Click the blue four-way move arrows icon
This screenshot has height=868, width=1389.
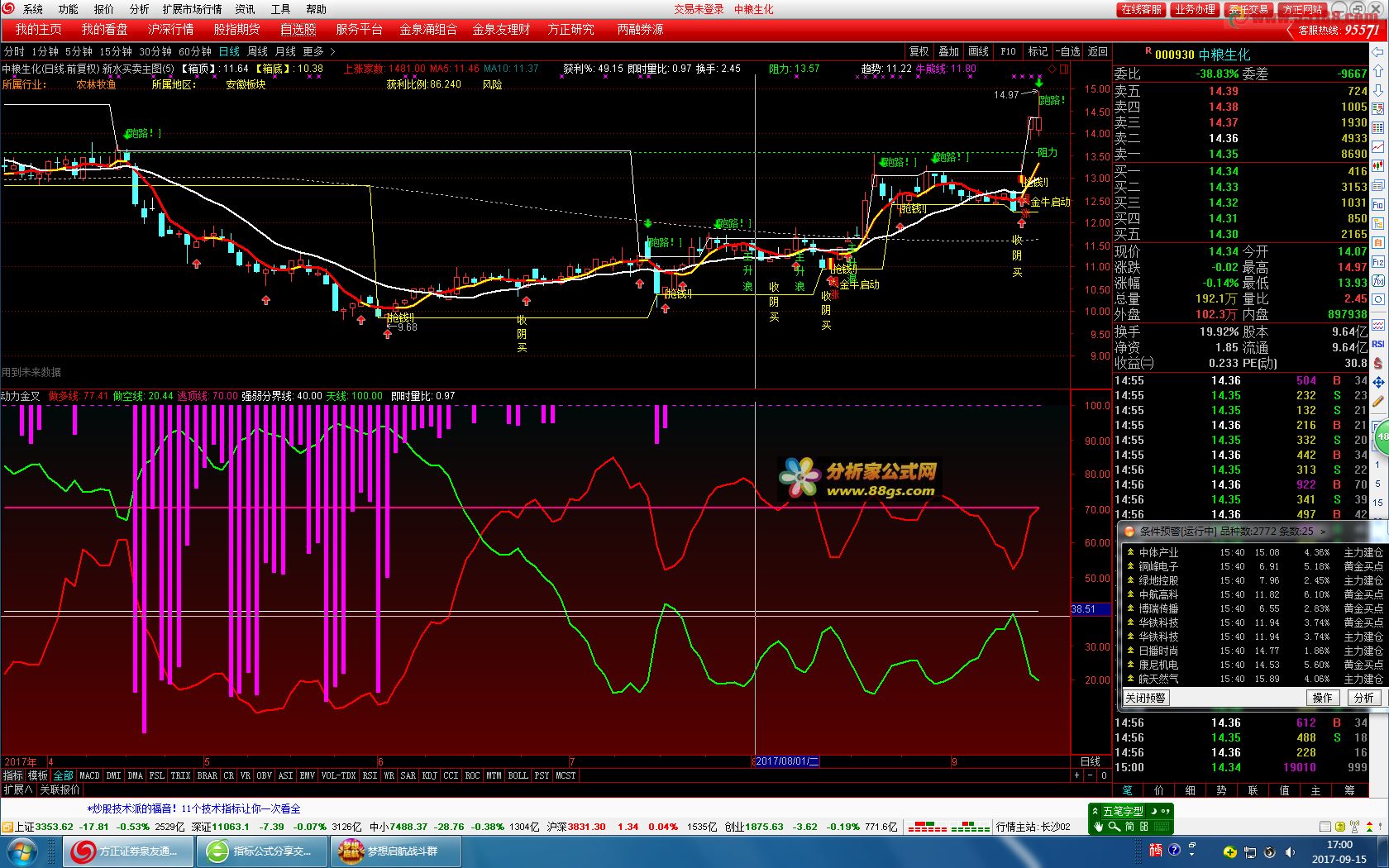click(1378, 383)
